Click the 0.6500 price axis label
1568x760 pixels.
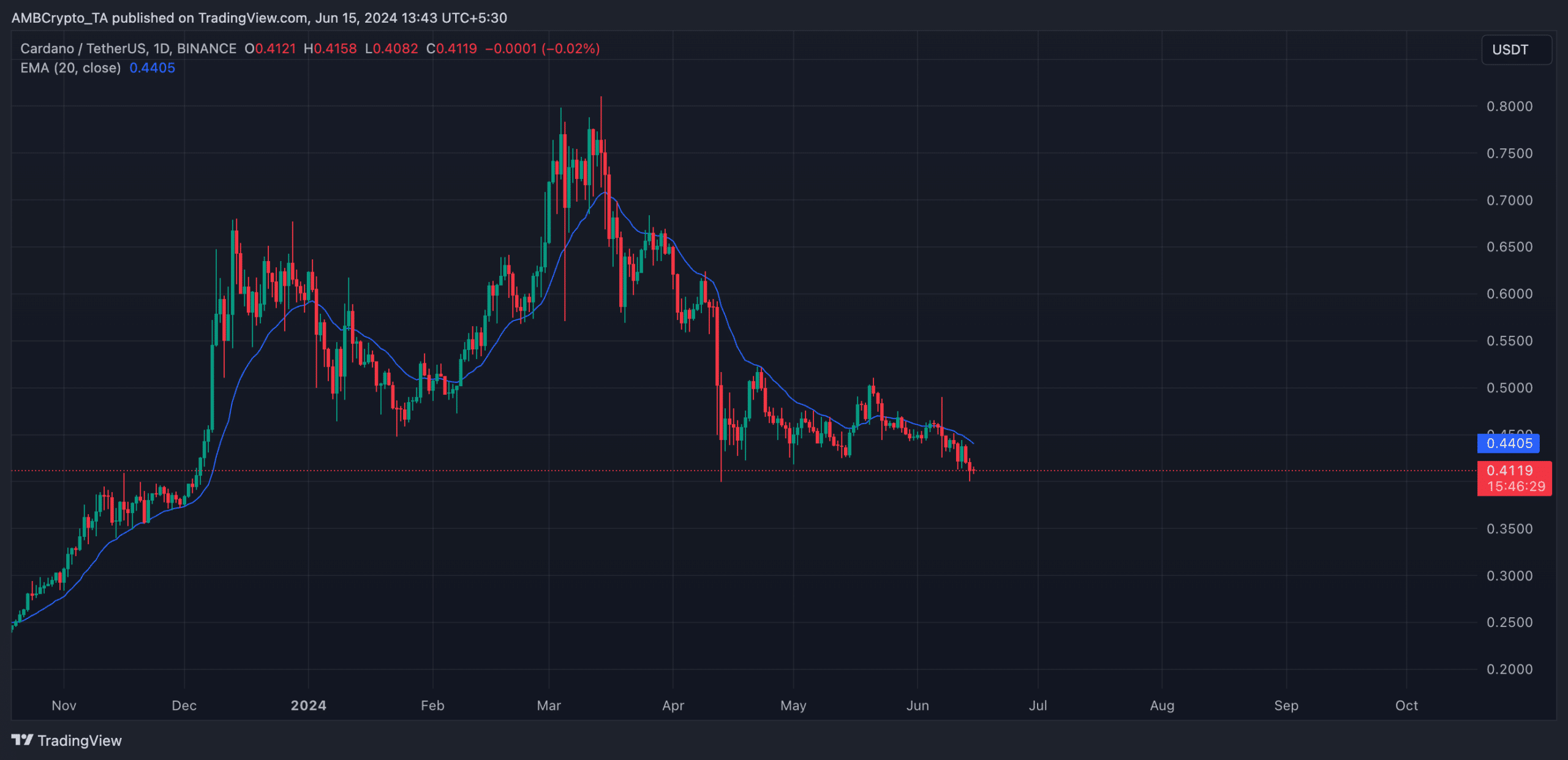pos(1509,247)
